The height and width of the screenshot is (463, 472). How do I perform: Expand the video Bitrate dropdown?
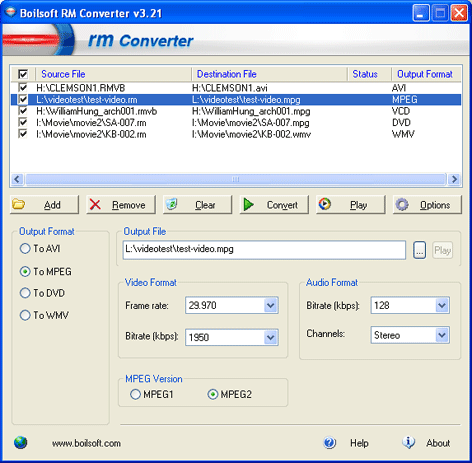click(x=270, y=337)
